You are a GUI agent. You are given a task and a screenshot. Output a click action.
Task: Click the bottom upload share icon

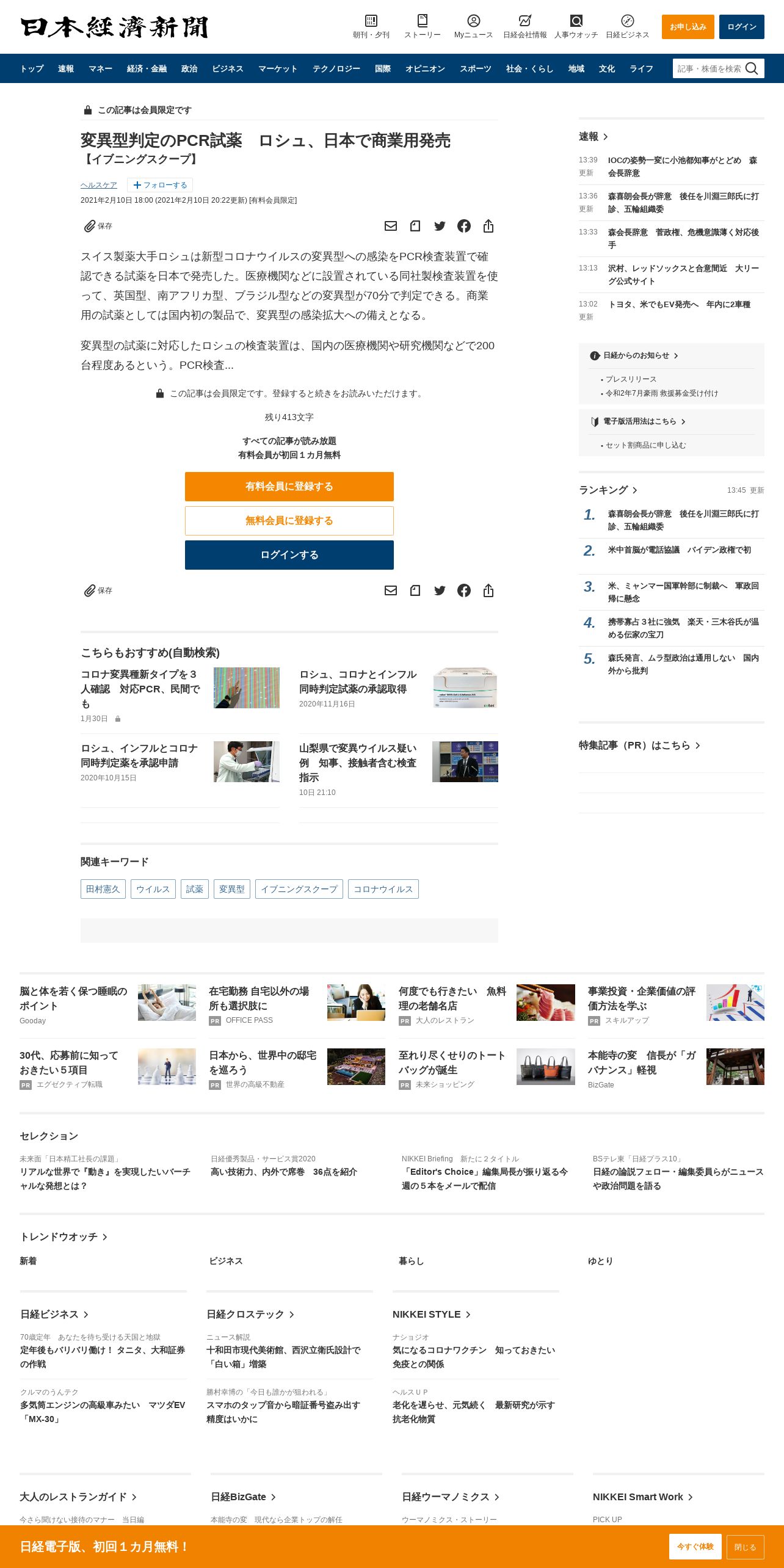[x=488, y=590]
